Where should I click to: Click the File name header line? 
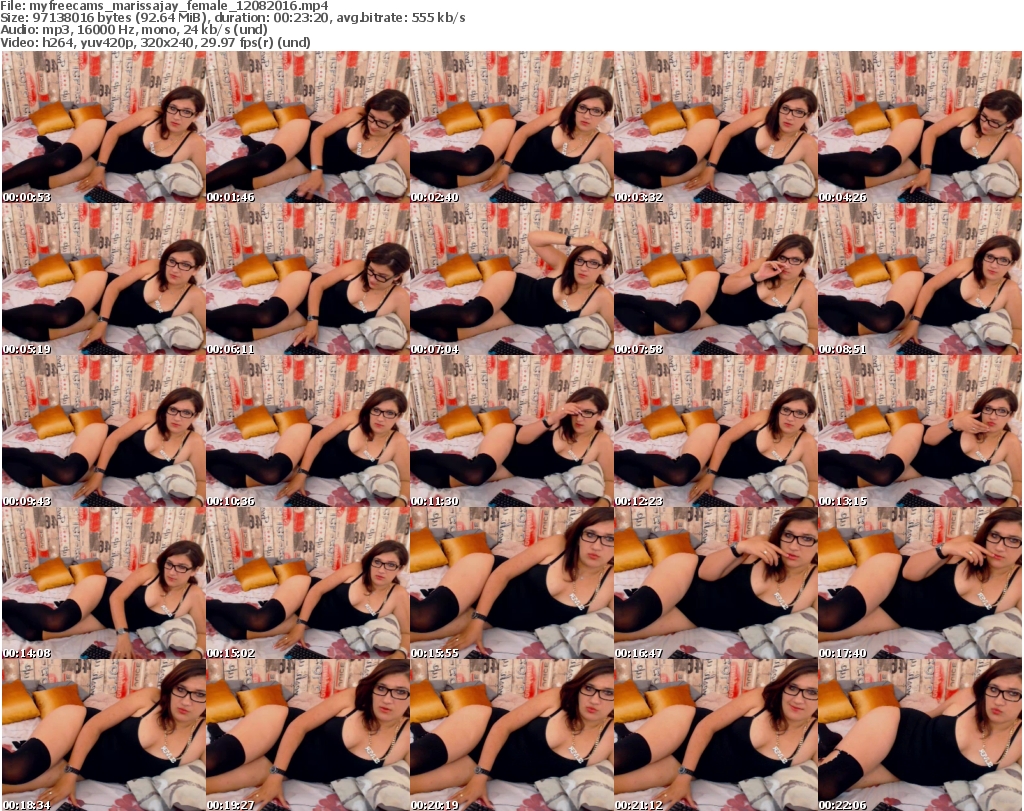(x=164, y=6)
